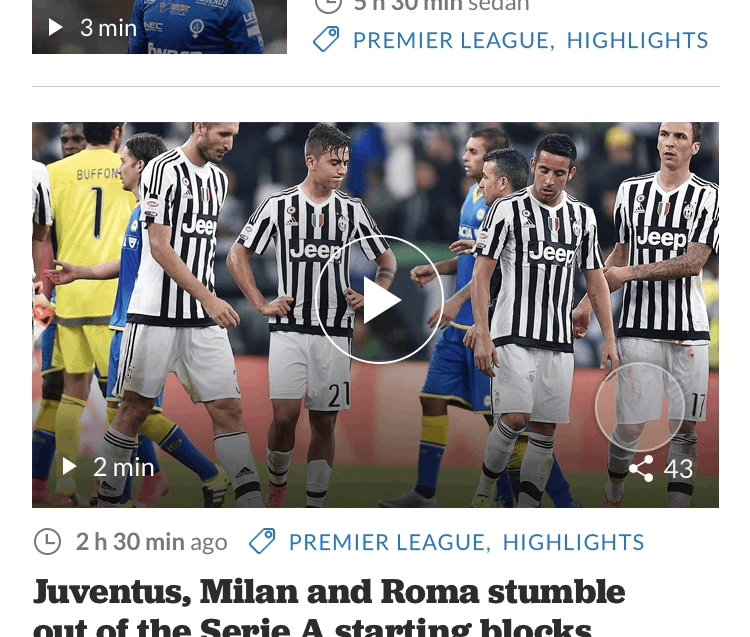Click the clock icon beside '5 h 30 min sedan'
Image resolution: width=750 pixels, height=637 pixels.
[x=328, y=5]
